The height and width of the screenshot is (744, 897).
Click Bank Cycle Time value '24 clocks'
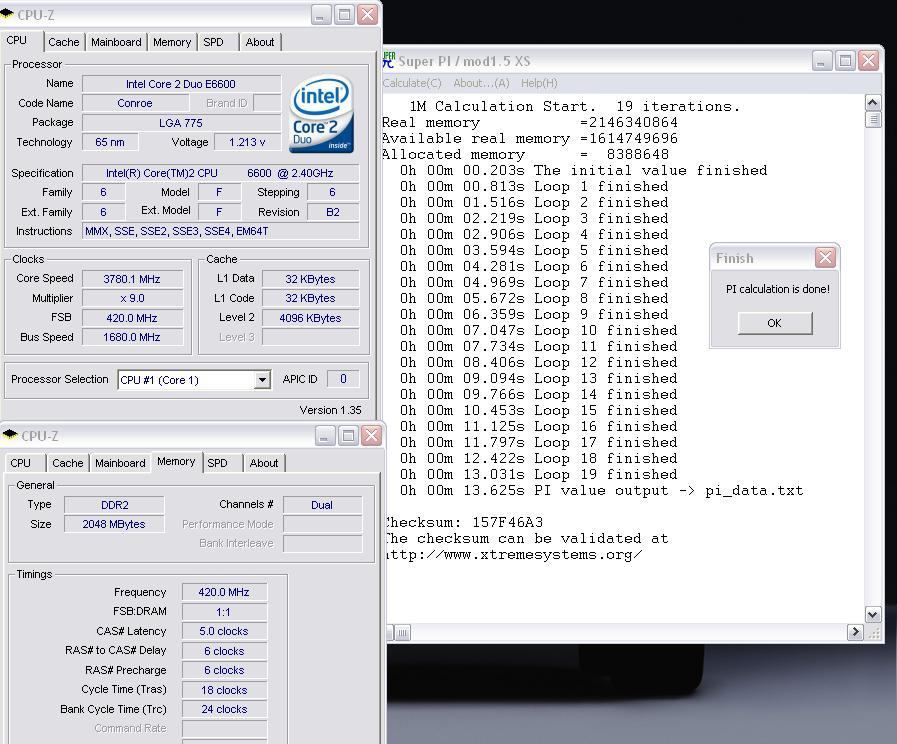coord(224,709)
